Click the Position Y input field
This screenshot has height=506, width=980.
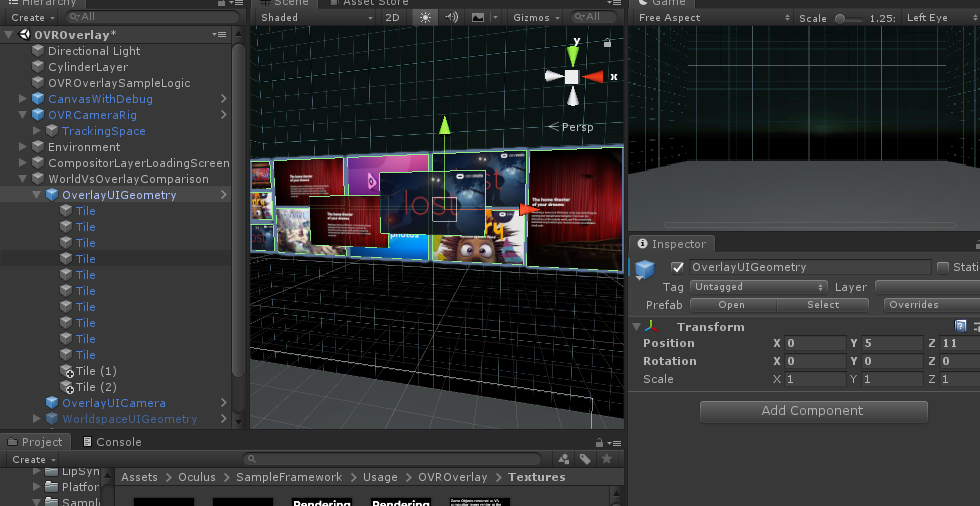pos(892,343)
